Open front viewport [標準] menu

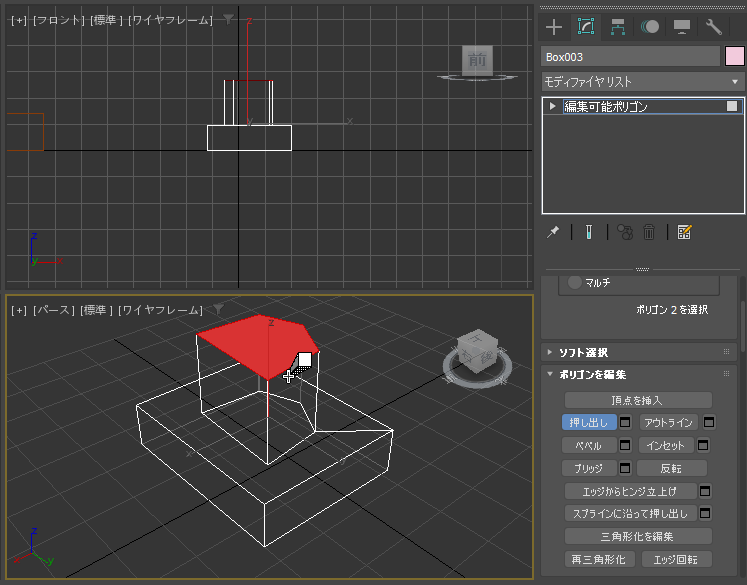(106, 20)
